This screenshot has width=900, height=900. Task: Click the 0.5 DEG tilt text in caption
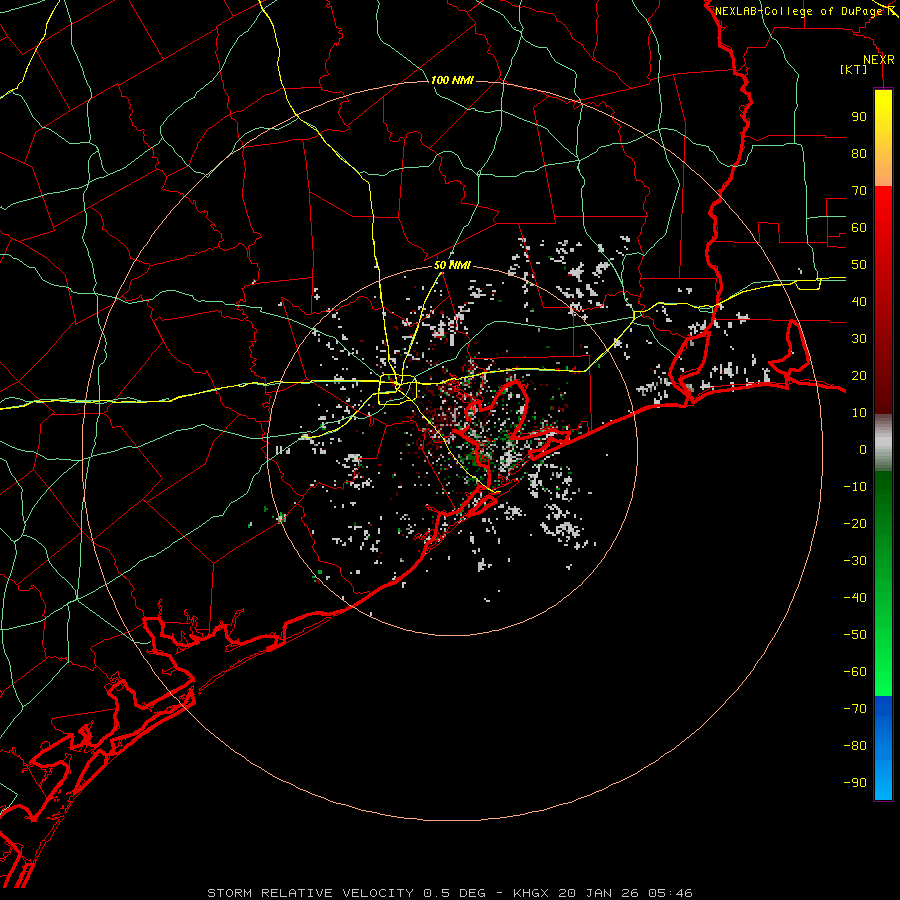tap(455, 893)
